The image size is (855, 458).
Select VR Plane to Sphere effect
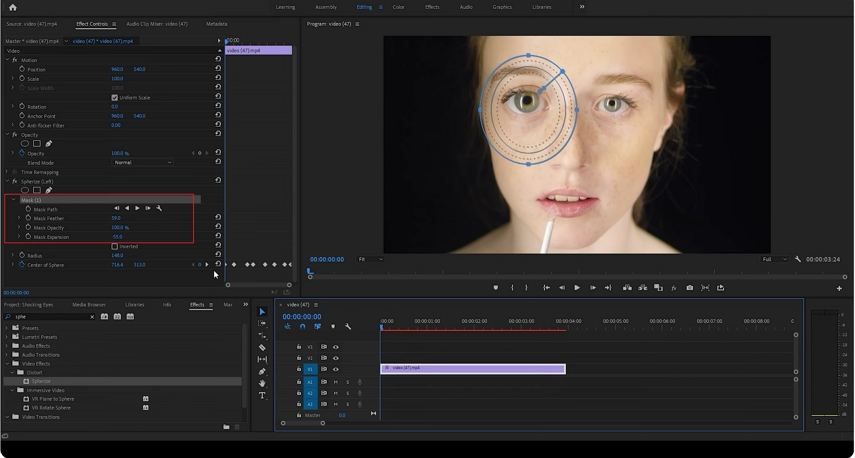[52, 399]
